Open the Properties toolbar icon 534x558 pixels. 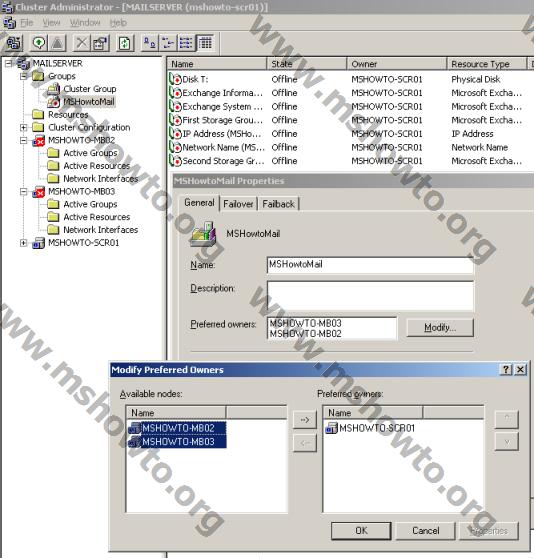[101, 43]
